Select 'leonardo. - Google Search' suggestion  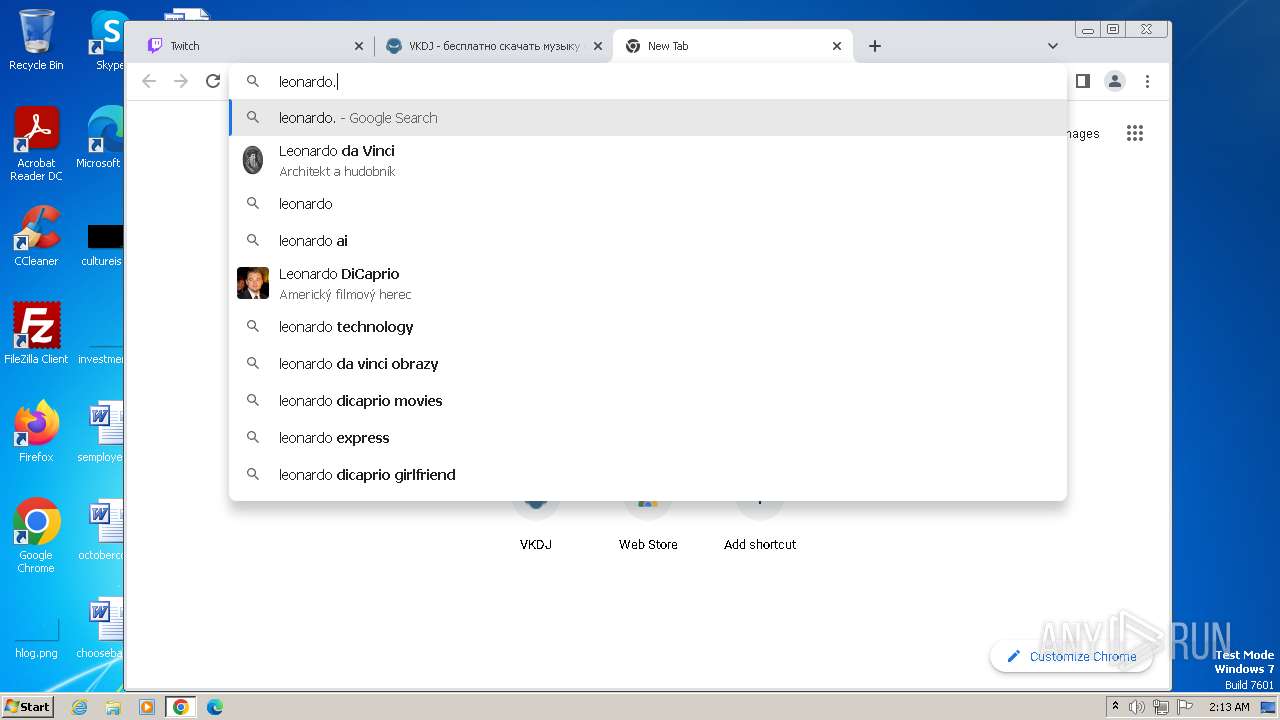648,118
